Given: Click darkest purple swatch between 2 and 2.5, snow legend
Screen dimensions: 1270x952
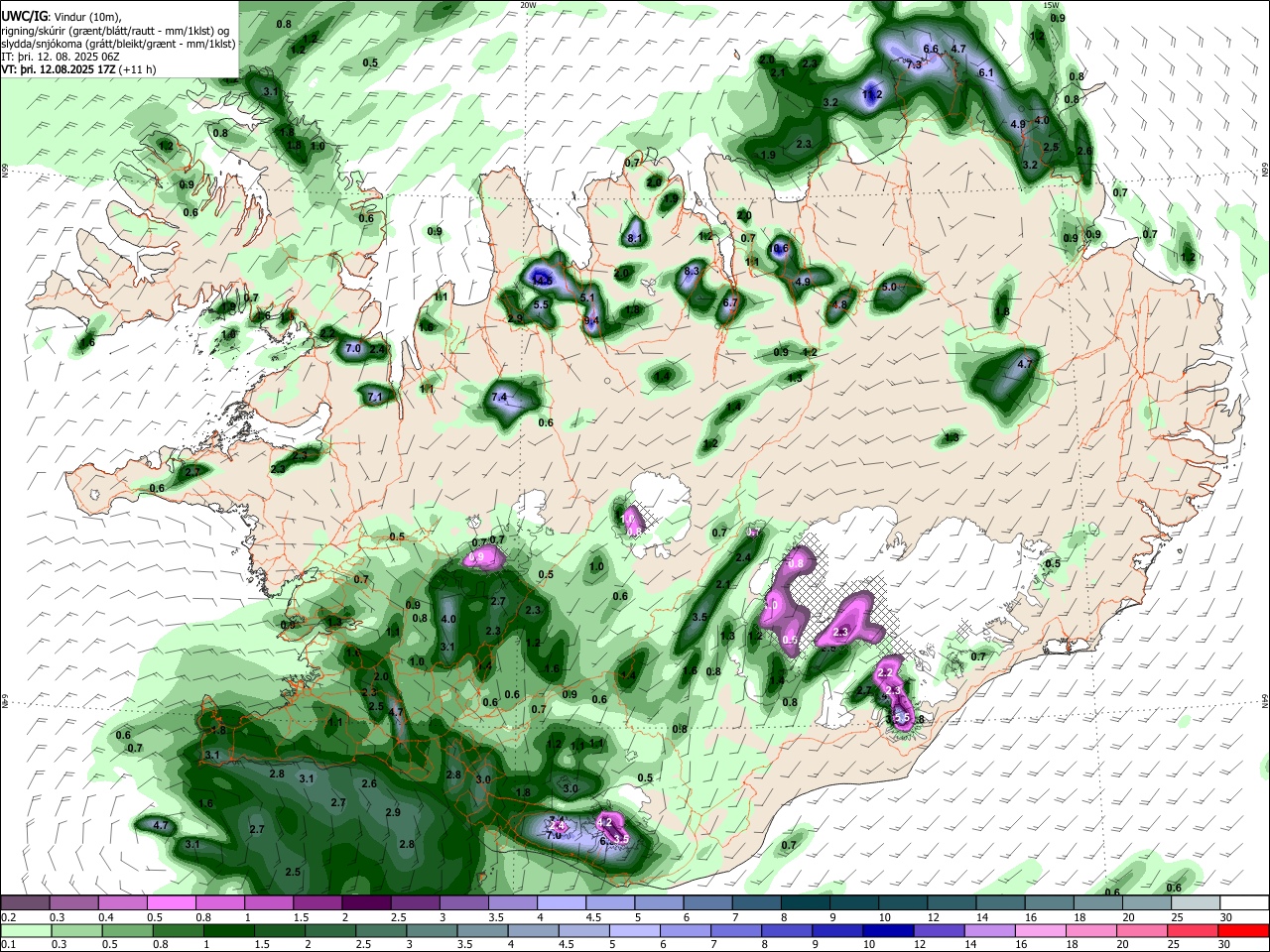Looking at the screenshot, I should (366, 903).
